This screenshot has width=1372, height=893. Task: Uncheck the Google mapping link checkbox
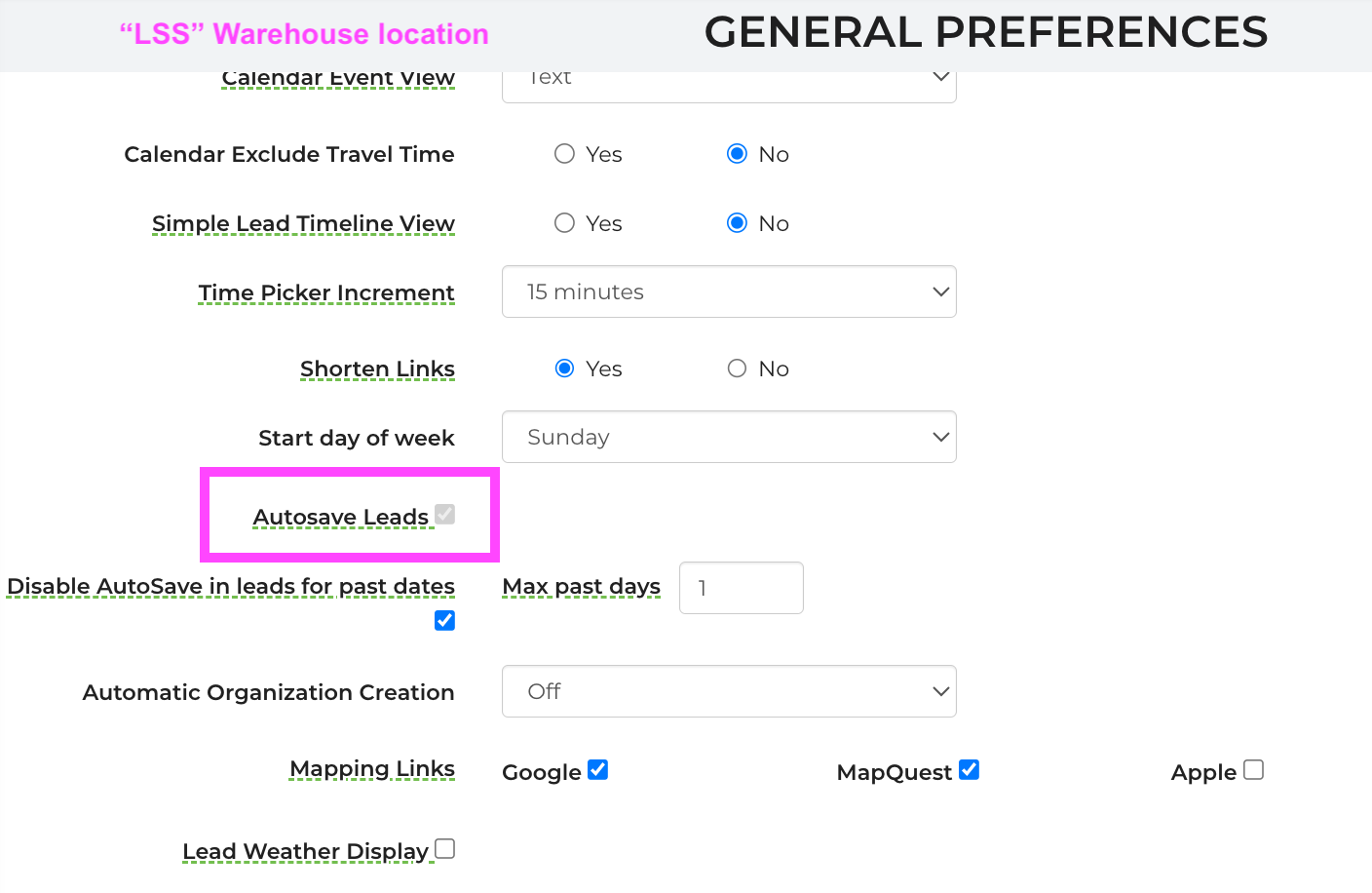point(598,770)
